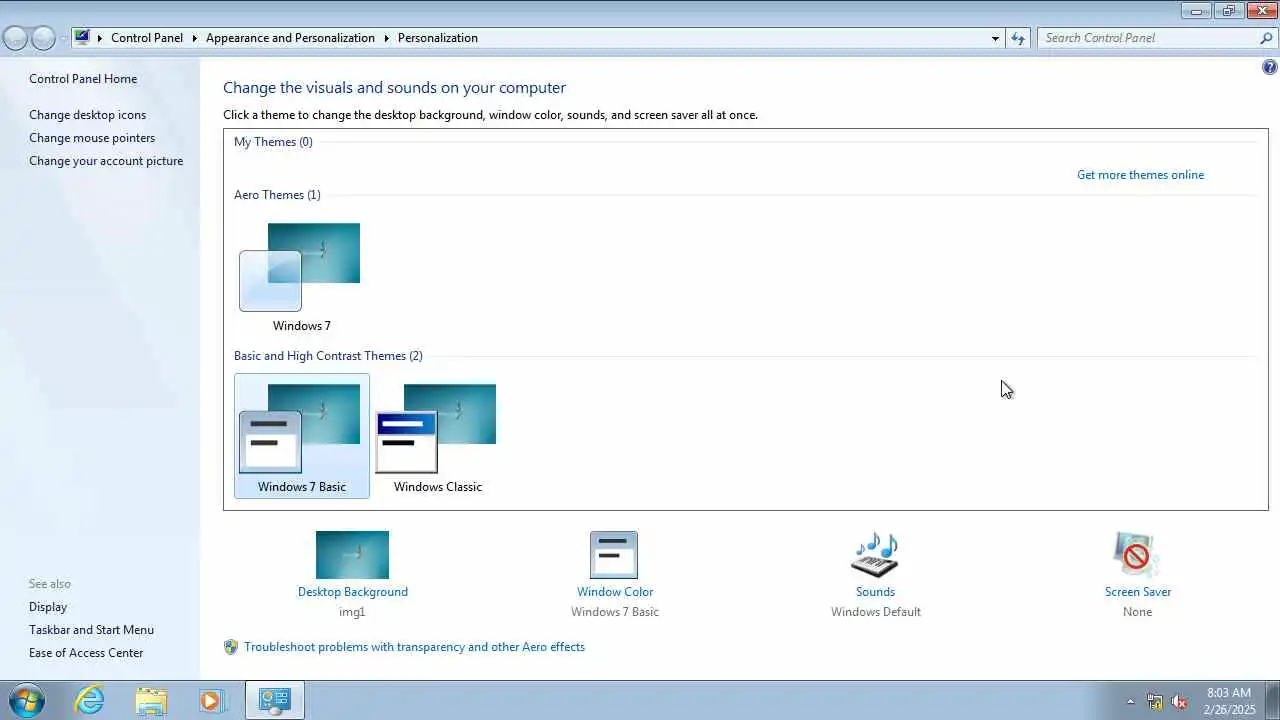Show hidden tray icons arrow
Screen dimensions: 1280x720
pos(1131,701)
